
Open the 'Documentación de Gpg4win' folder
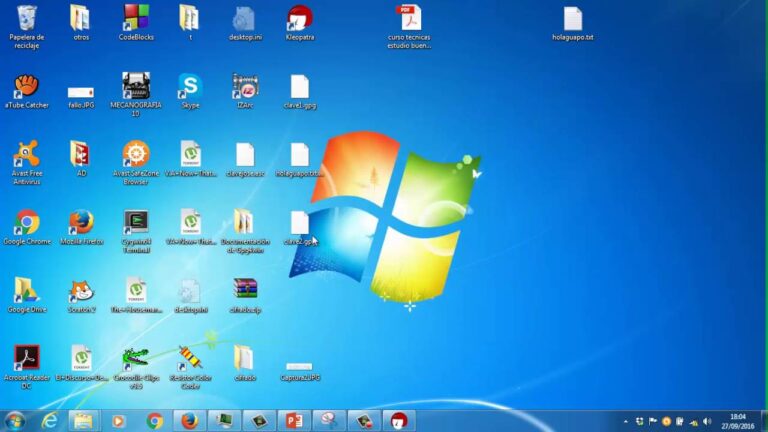245,231
